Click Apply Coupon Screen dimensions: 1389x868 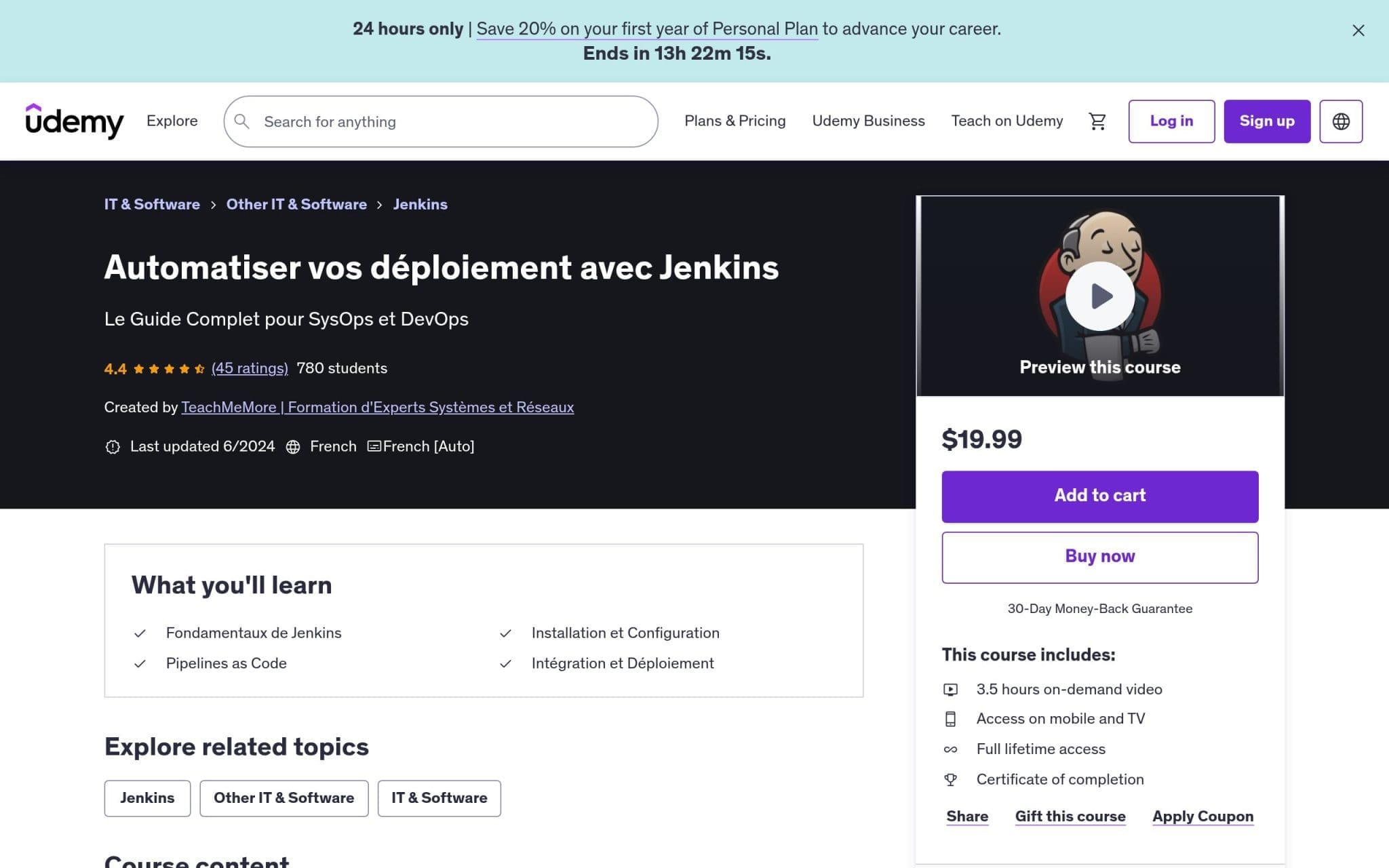[1203, 816]
